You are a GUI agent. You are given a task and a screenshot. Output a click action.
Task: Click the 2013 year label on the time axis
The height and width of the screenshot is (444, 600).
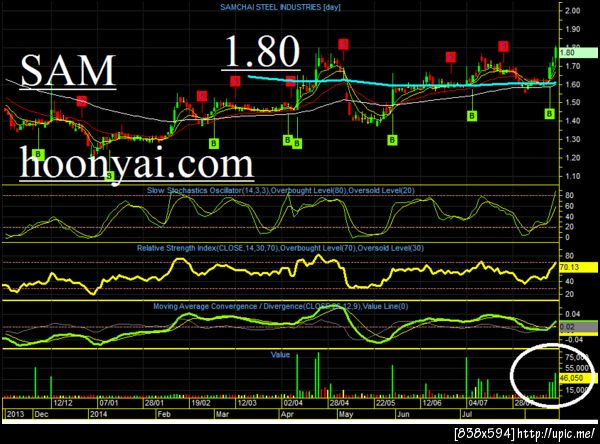pyautogui.click(x=15, y=414)
